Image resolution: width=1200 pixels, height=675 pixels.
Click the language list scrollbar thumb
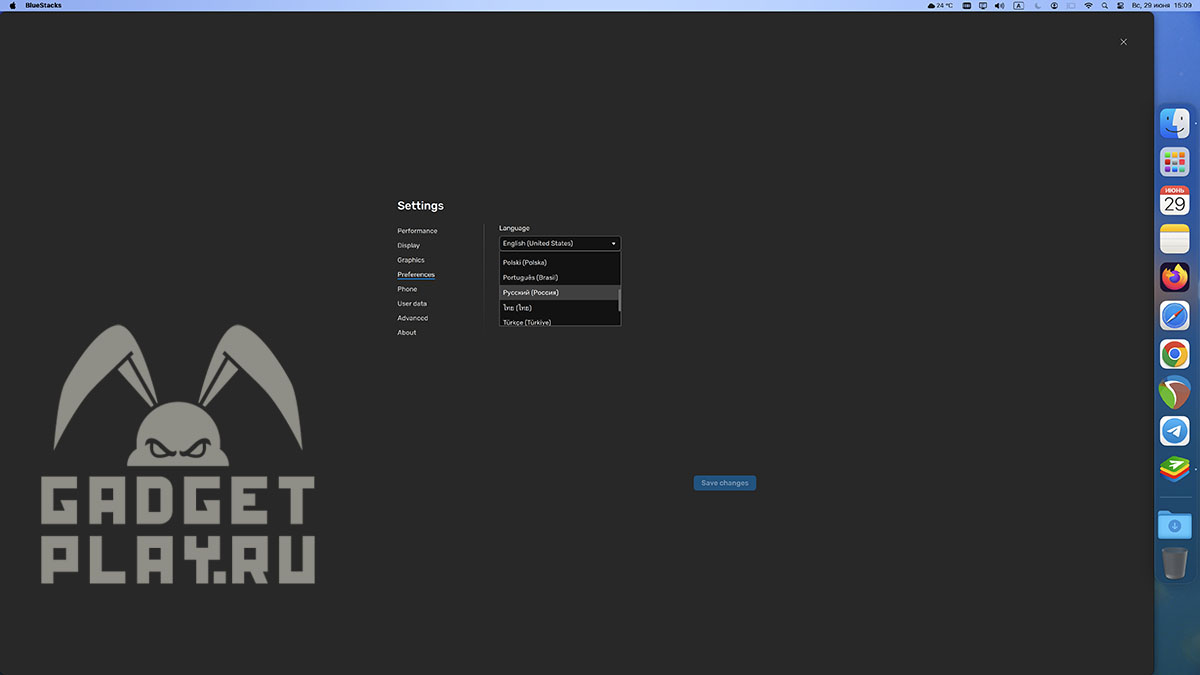[x=620, y=300]
